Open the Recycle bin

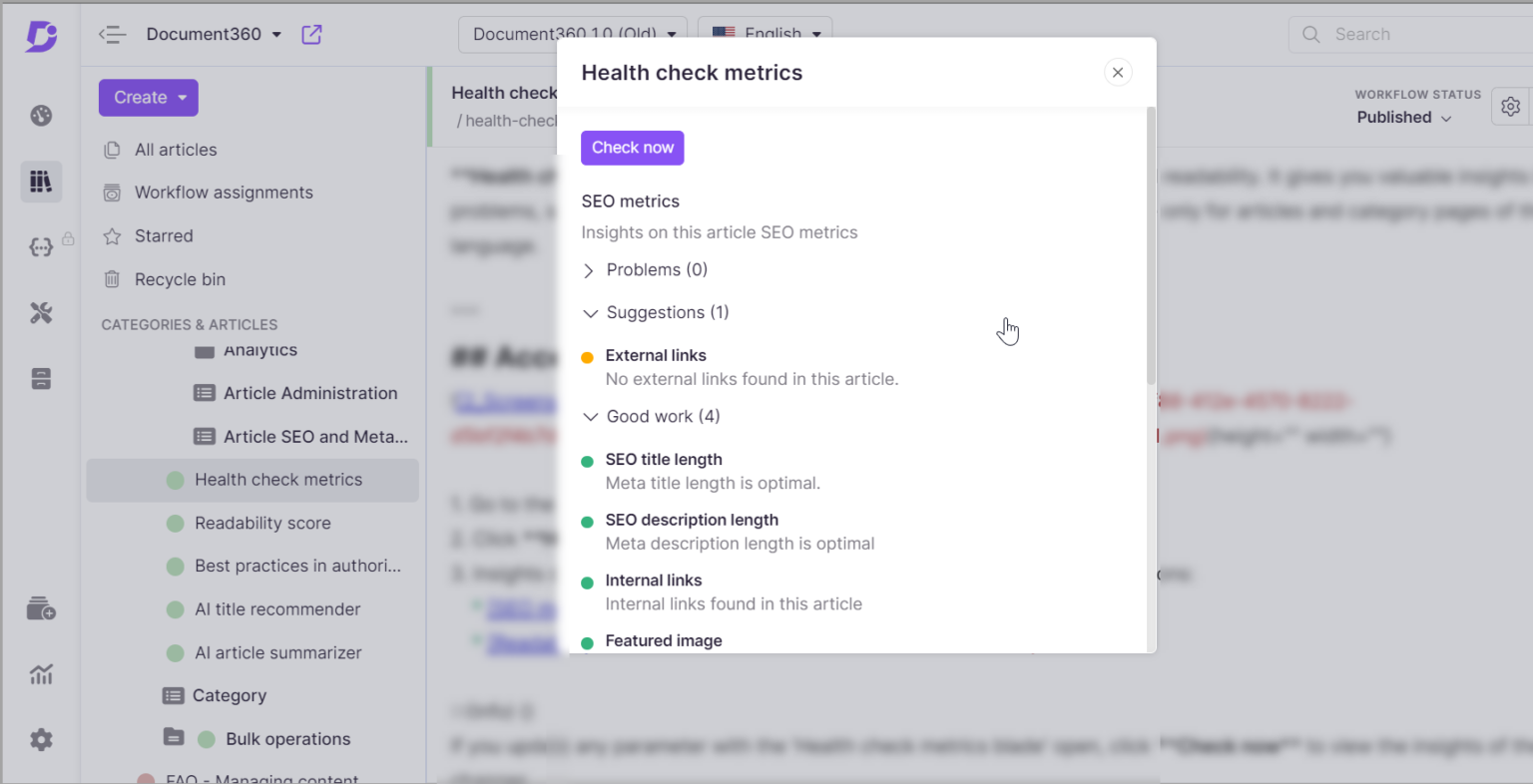[181, 279]
